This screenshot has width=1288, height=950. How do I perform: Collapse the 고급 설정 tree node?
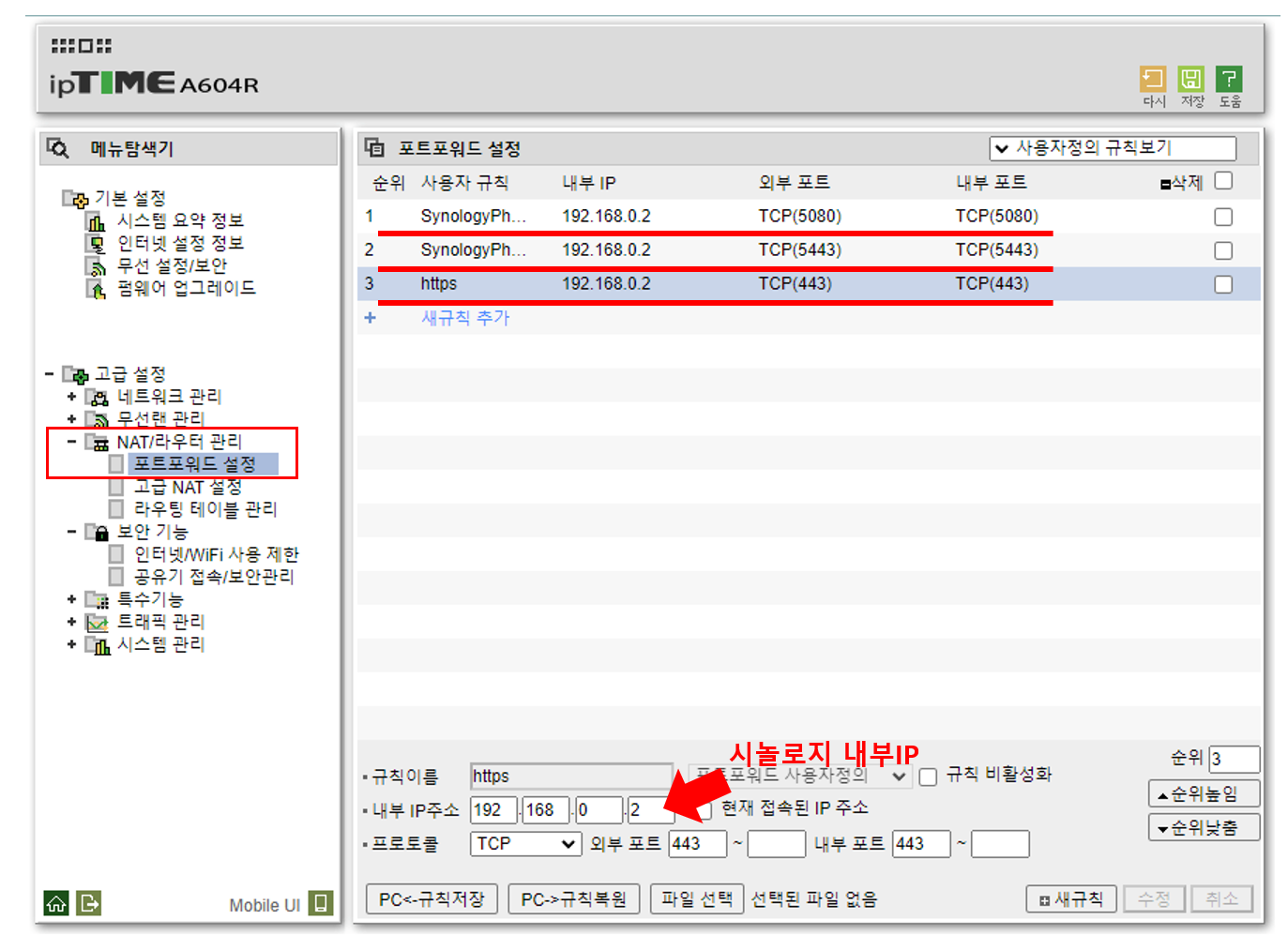(x=50, y=374)
